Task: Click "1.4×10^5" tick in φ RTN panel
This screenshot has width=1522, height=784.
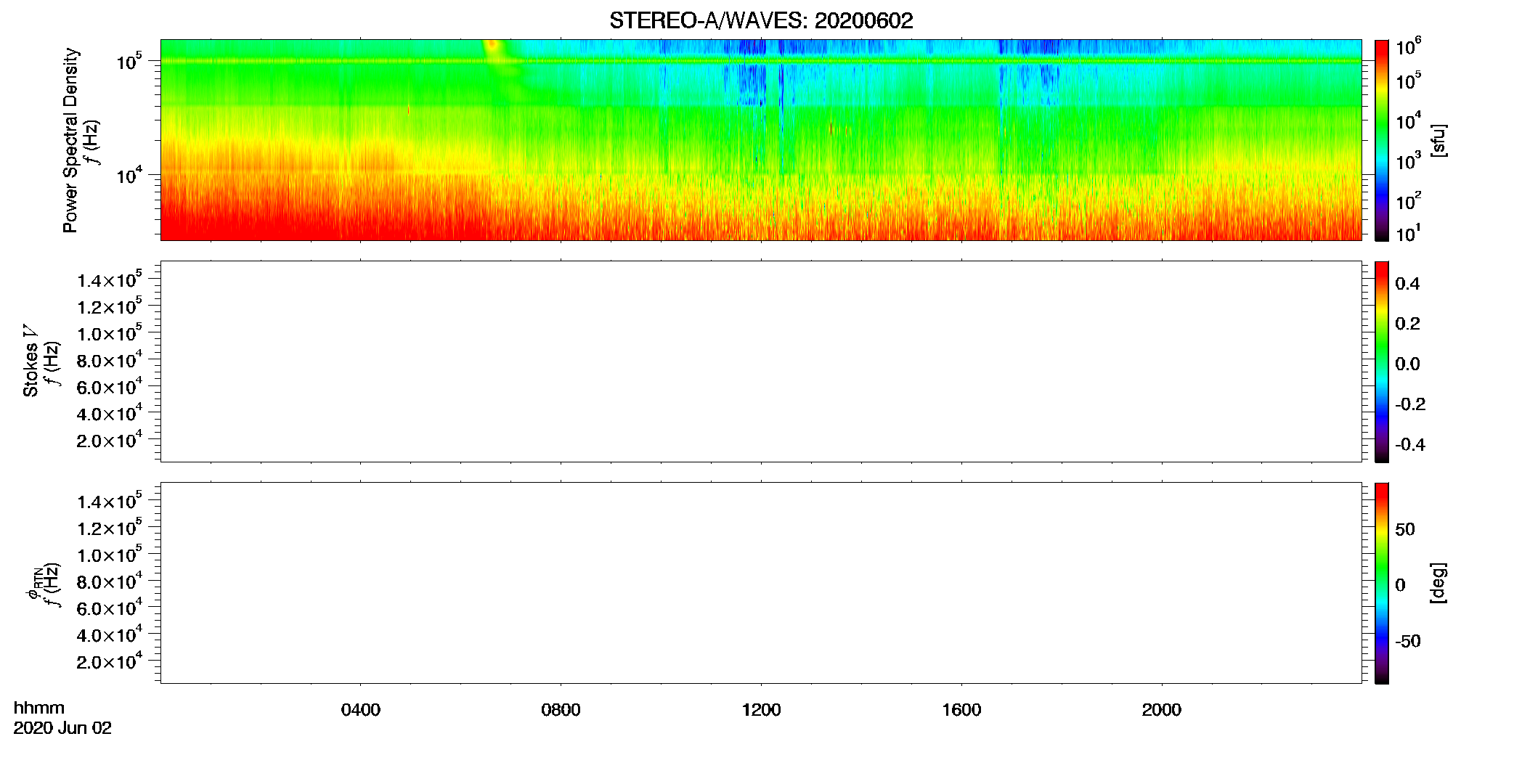Action: [x=110, y=501]
